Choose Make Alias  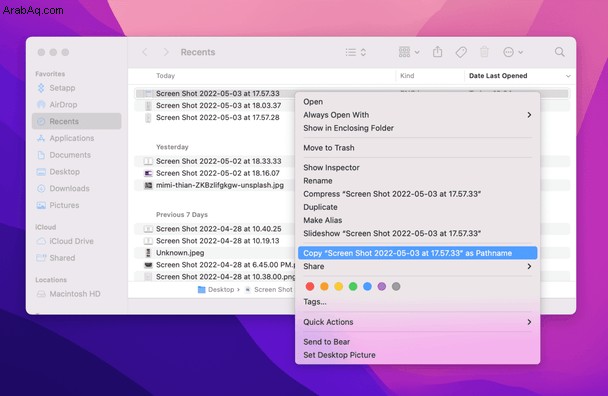(418, 220)
